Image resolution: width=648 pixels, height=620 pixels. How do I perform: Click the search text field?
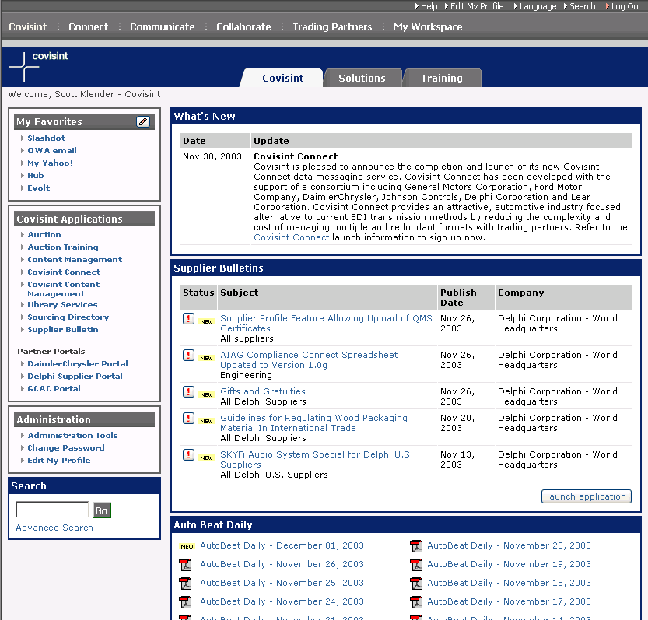tap(52, 510)
